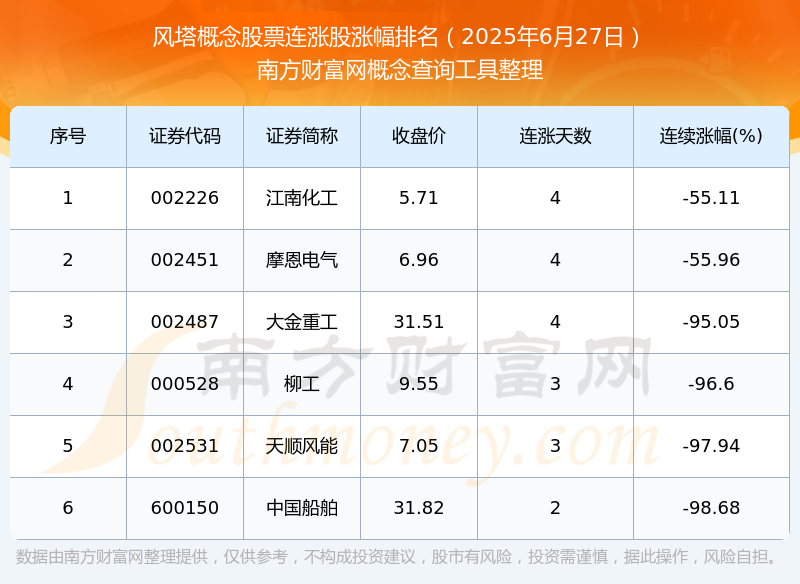
Task: Click stock name 江南化工
Action: click(x=302, y=198)
